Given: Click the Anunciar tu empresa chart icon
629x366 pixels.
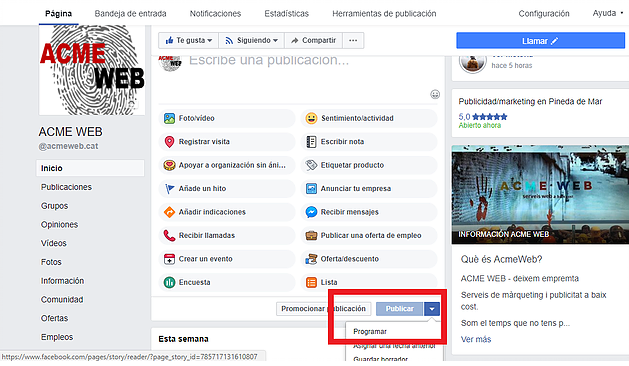Looking at the screenshot, I should [x=311, y=189].
